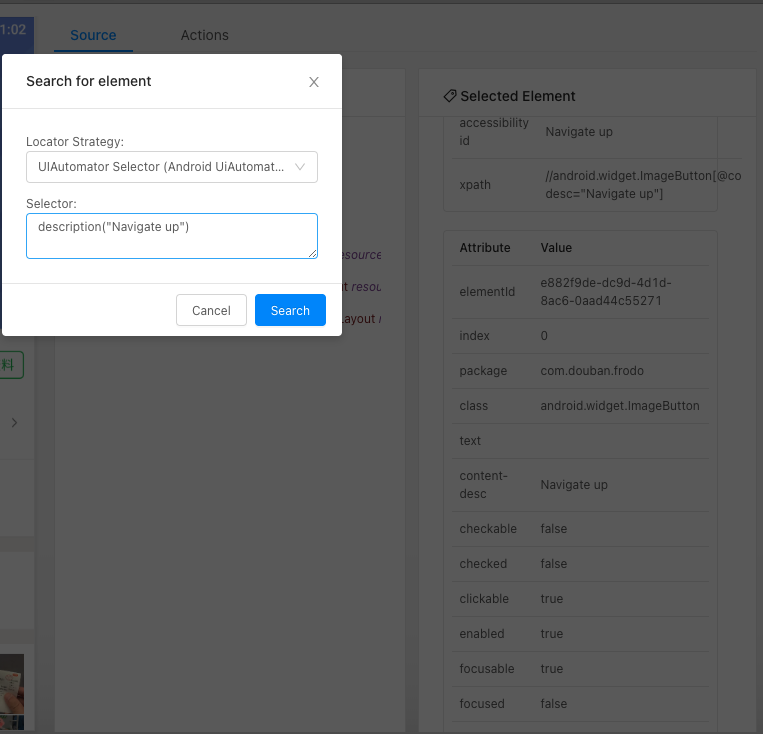The width and height of the screenshot is (763, 734).
Task: Click the Selected Element tag icon
Action: point(450,97)
